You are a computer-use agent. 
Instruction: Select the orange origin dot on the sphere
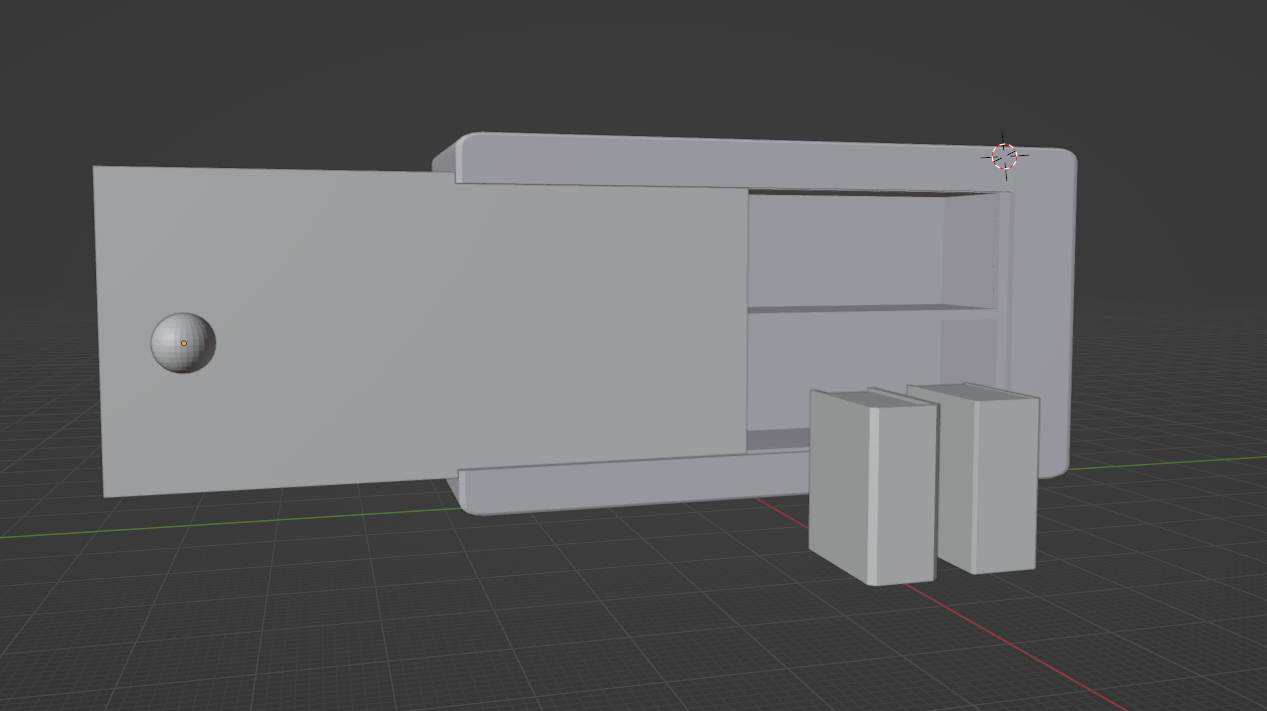tap(184, 343)
